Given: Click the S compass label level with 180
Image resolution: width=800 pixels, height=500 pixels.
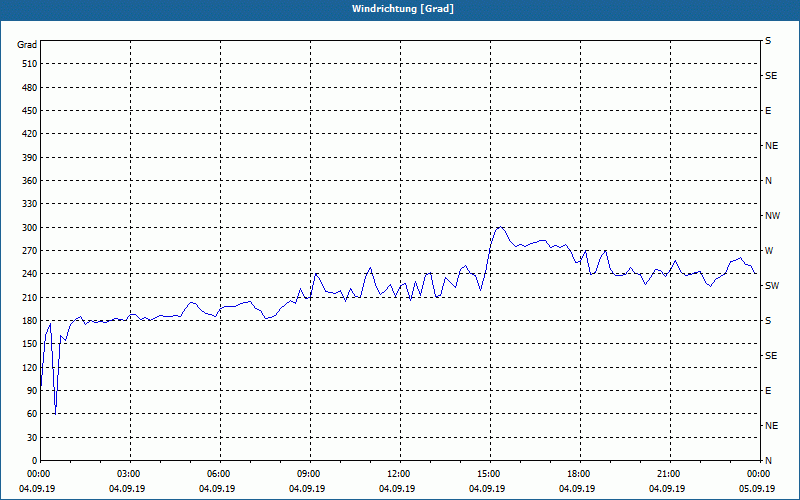Looking at the screenshot, I should (x=768, y=321).
